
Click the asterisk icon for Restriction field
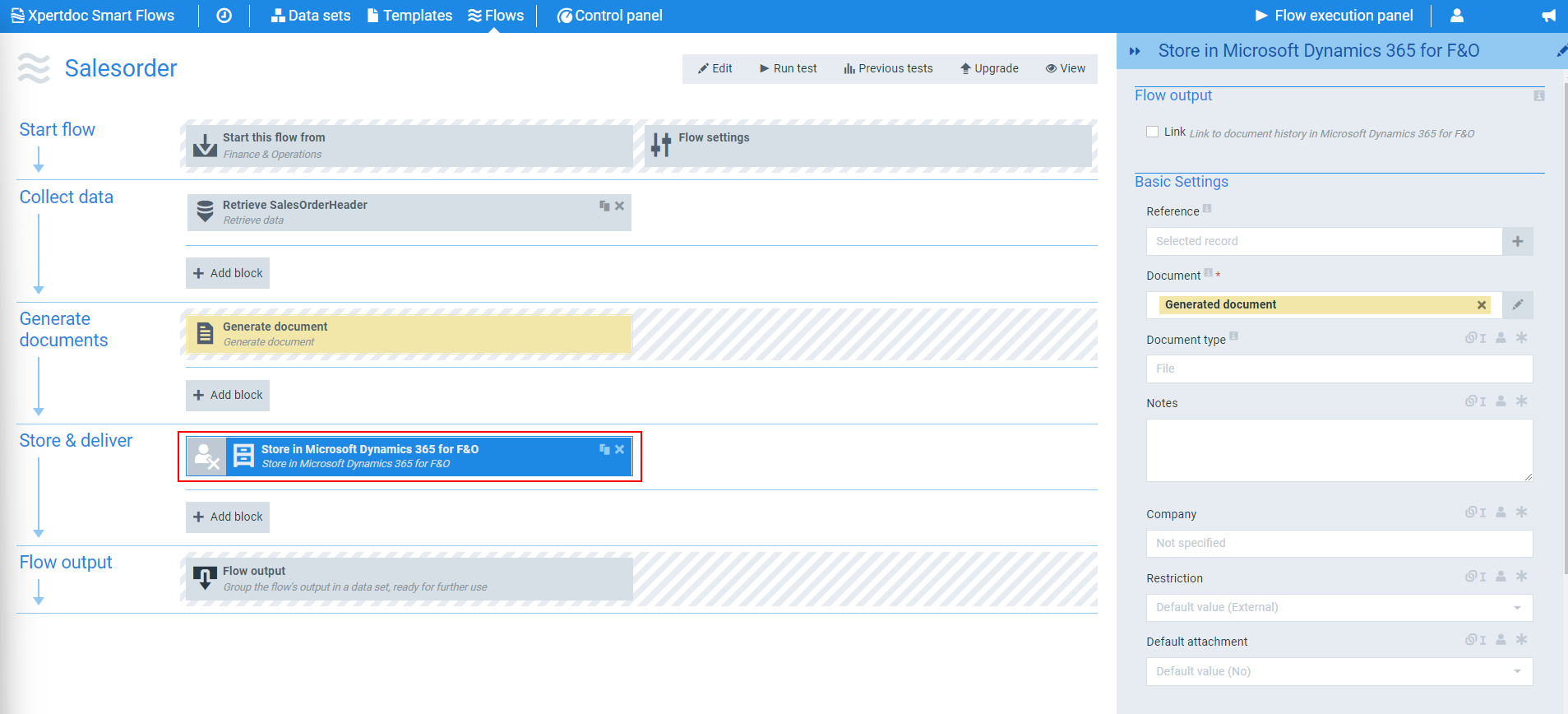coord(1522,577)
